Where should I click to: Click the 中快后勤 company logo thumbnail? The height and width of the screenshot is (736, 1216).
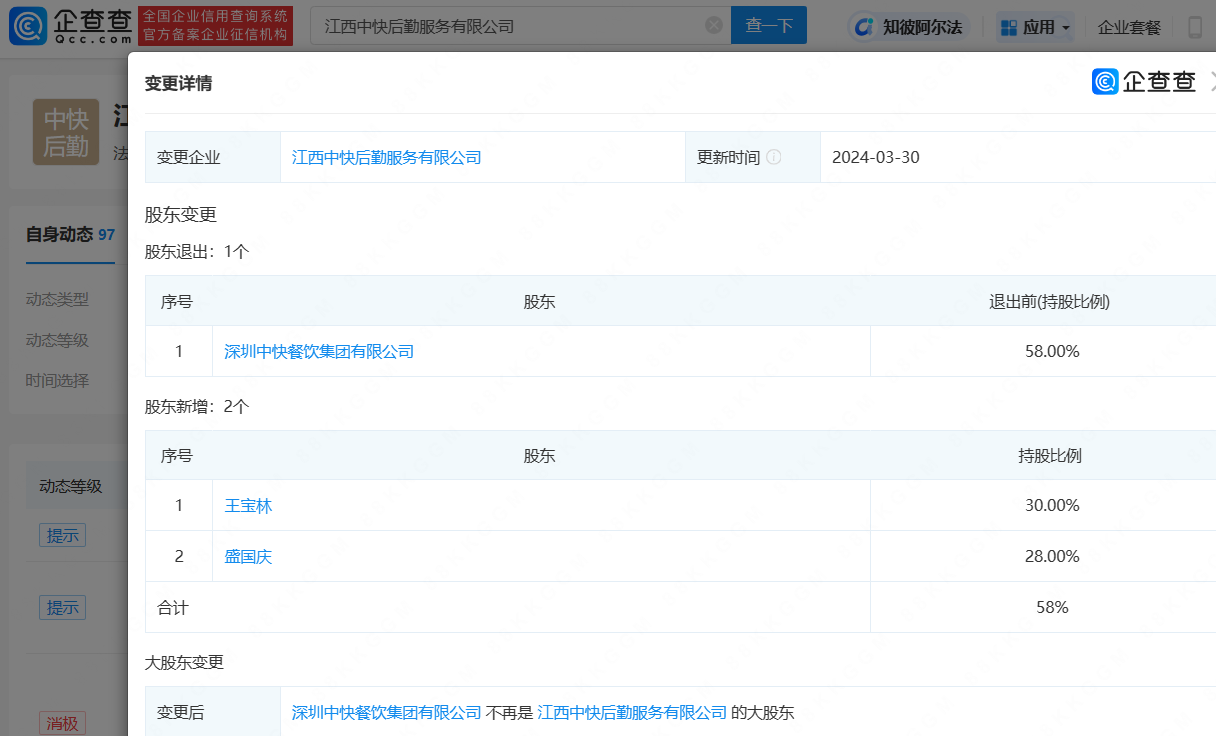pos(66,131)
